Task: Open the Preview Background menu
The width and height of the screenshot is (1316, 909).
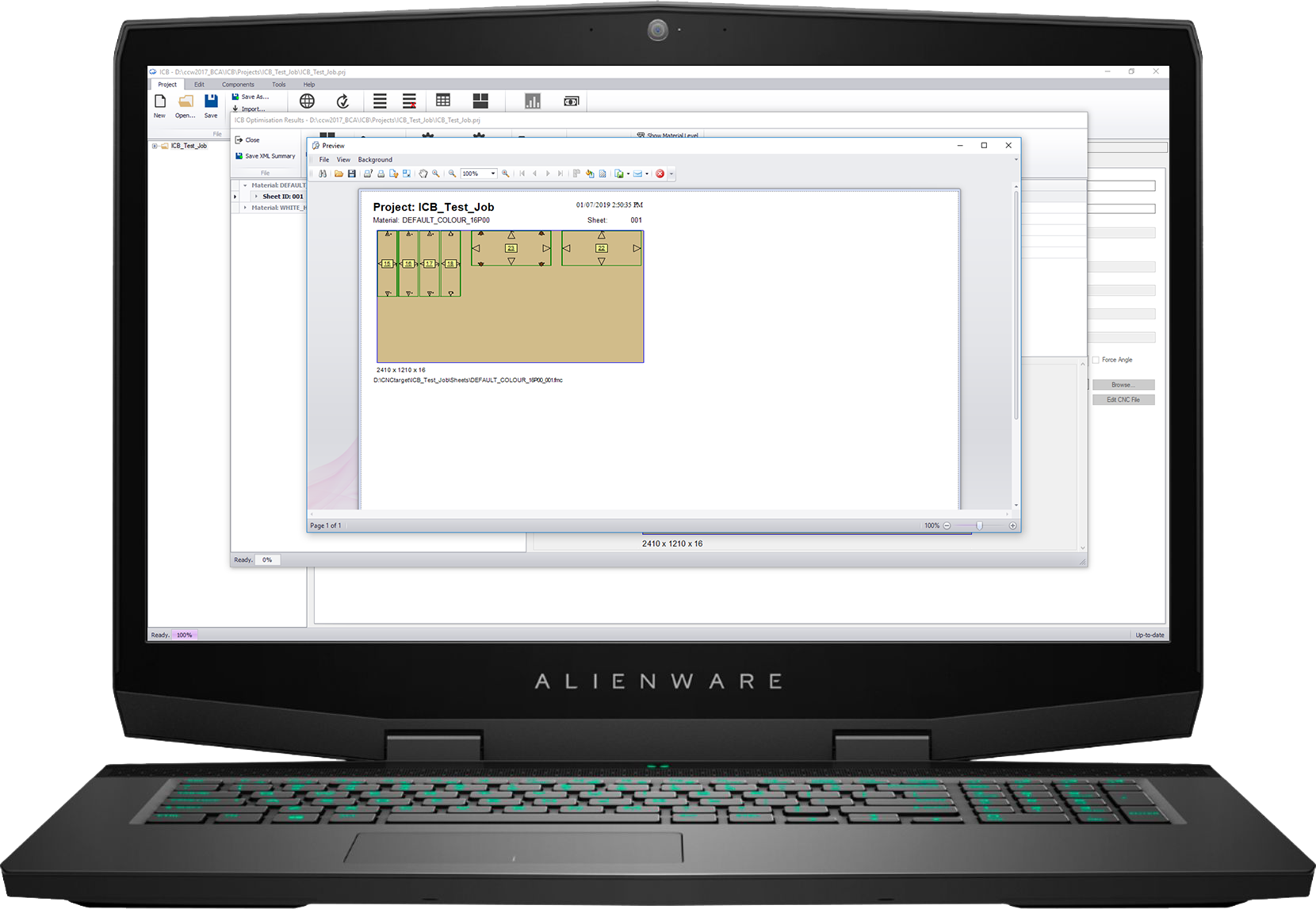Action: [x=375, y=159]
